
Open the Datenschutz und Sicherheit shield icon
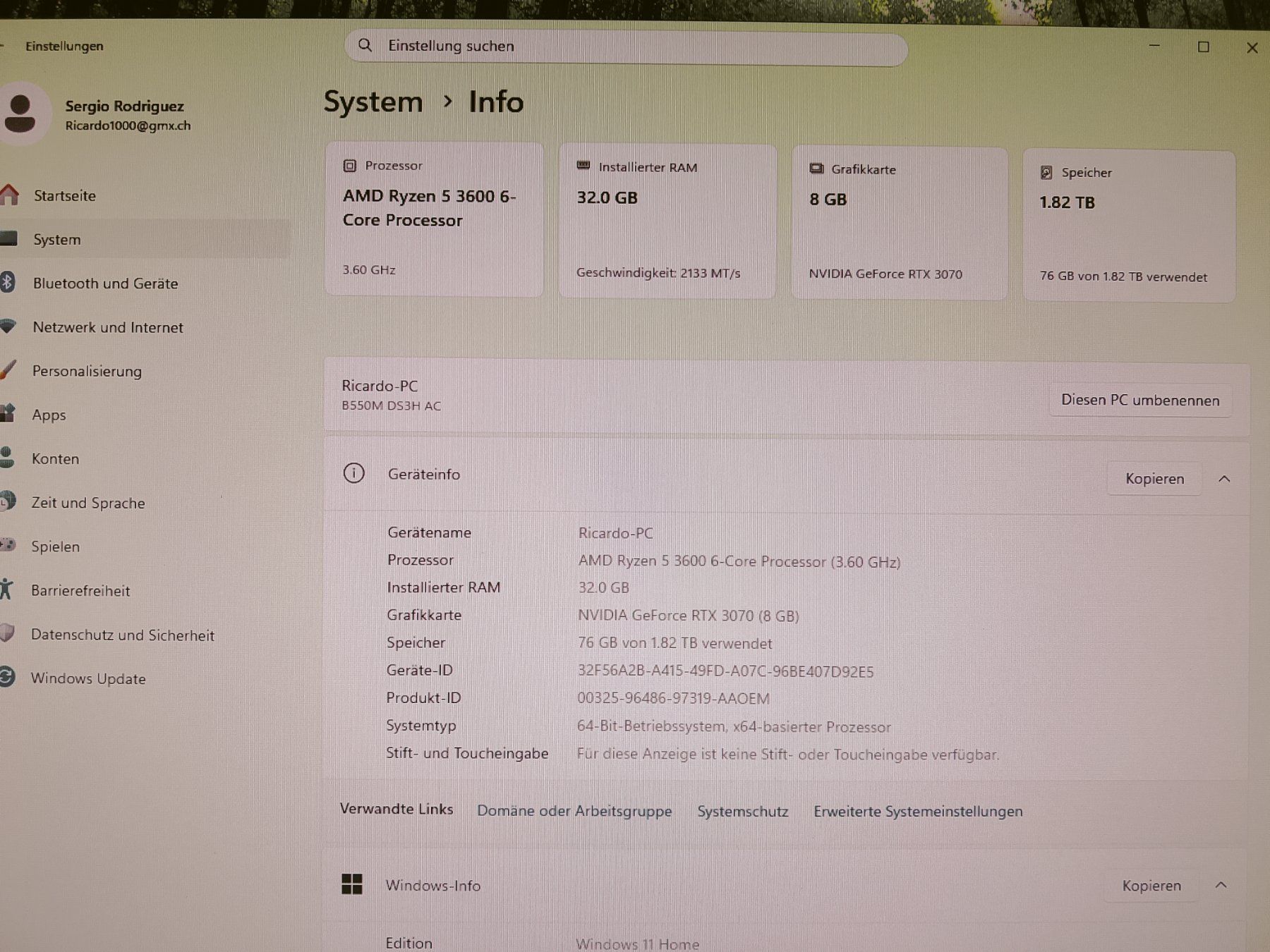7,633
